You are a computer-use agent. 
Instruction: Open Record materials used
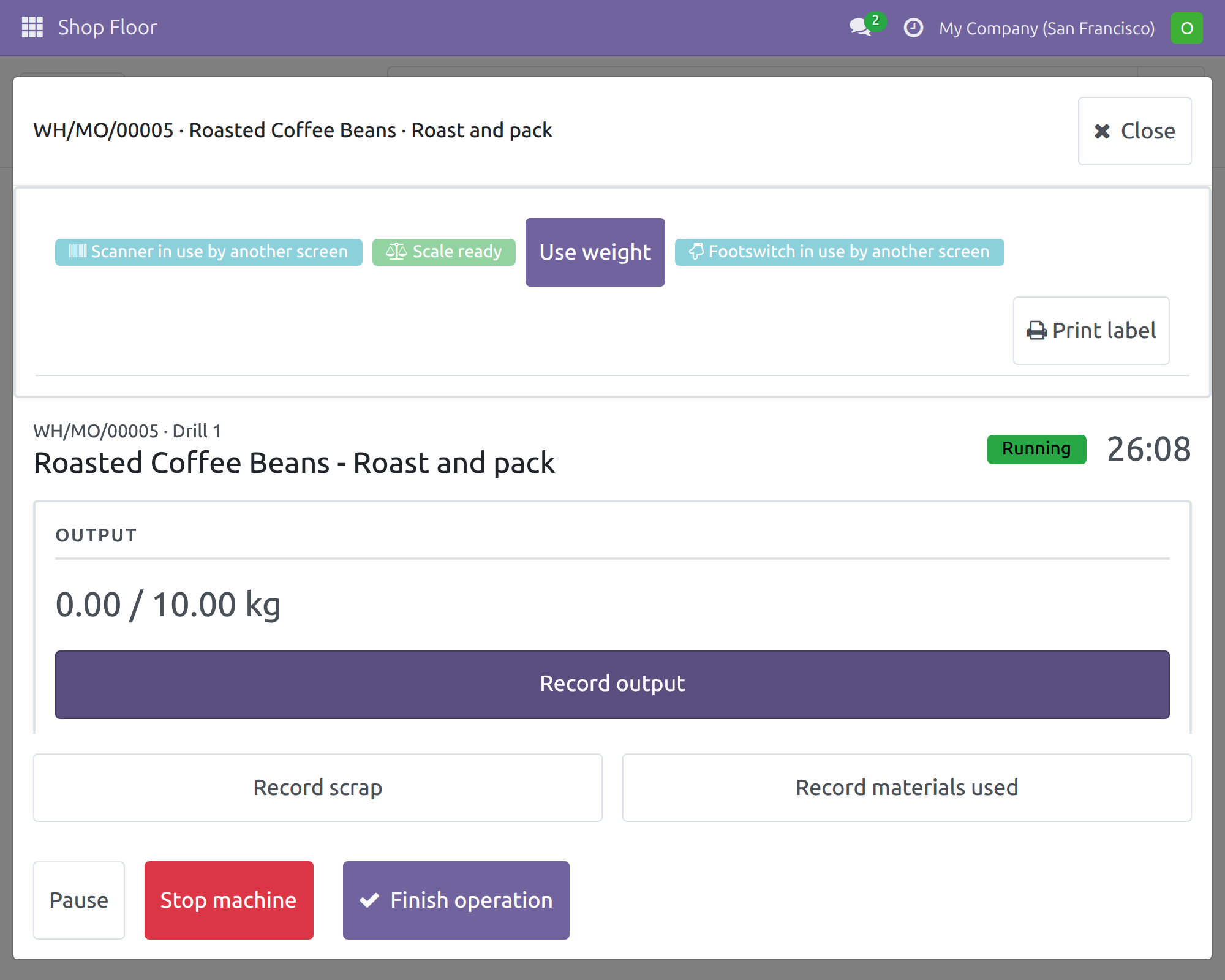pos(907,788)
